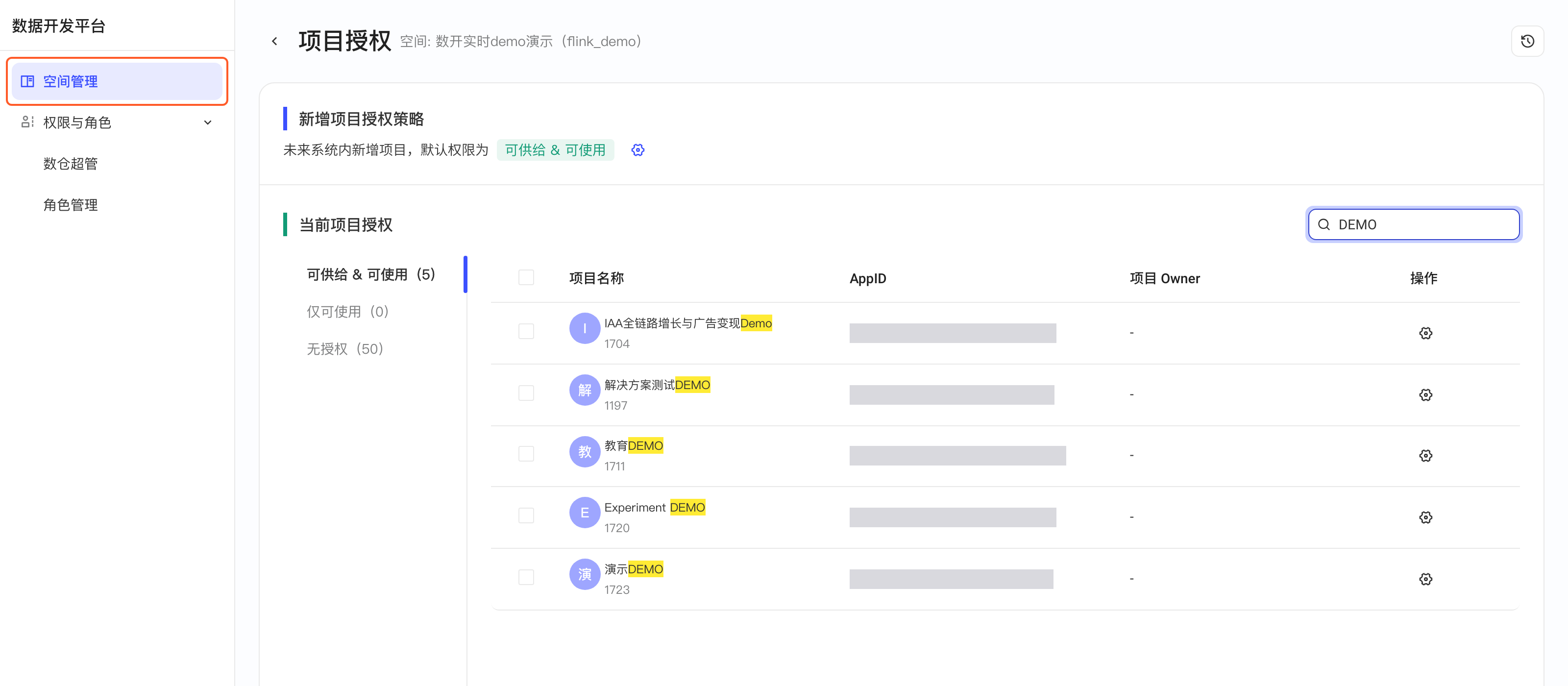Click the back arrow beside 项目授权
Image resolution: width=1568 pixels, height=686 pixels.
(274, 41)
